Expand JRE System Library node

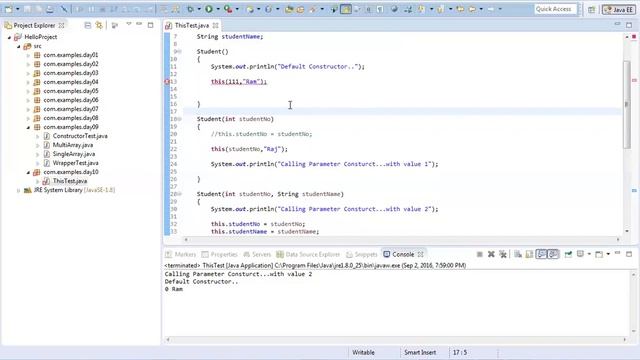click(18, 190)
